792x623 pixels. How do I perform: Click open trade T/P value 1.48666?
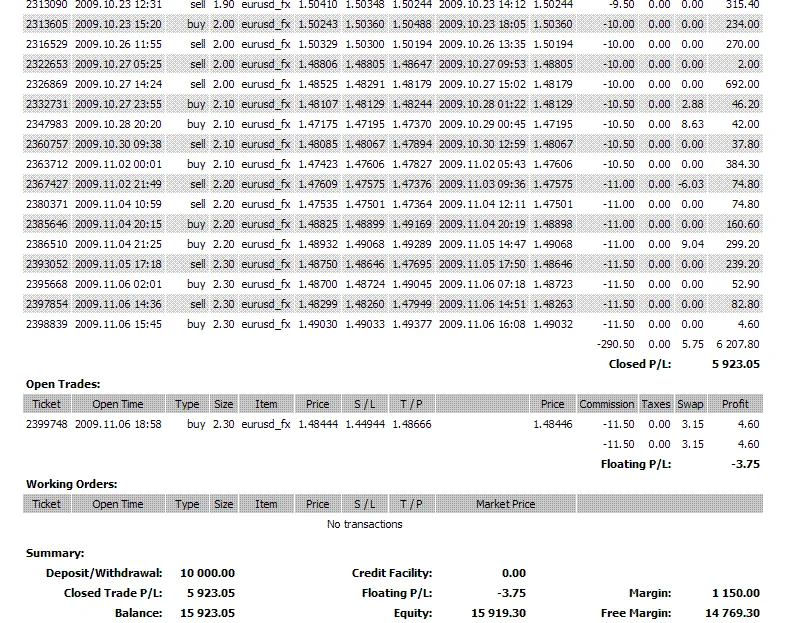point(412,424)
